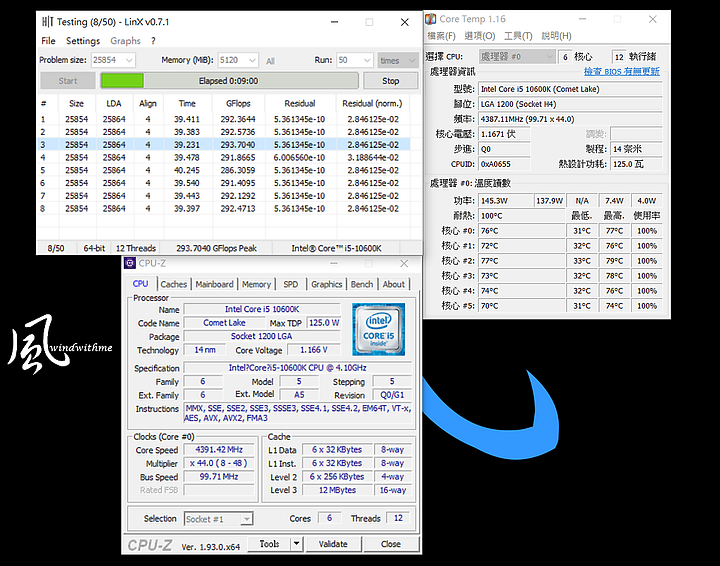Close the LinX window
720x566 pixels.
tap(405, 22)
